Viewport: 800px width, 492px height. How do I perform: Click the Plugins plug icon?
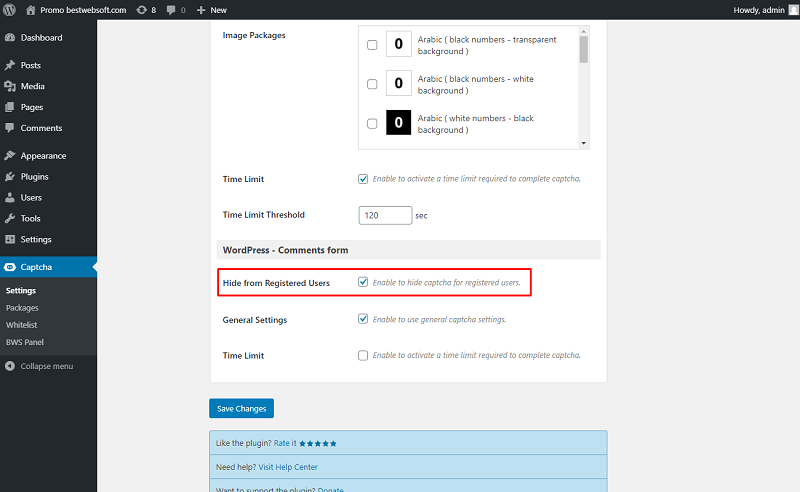pos(10,176)
